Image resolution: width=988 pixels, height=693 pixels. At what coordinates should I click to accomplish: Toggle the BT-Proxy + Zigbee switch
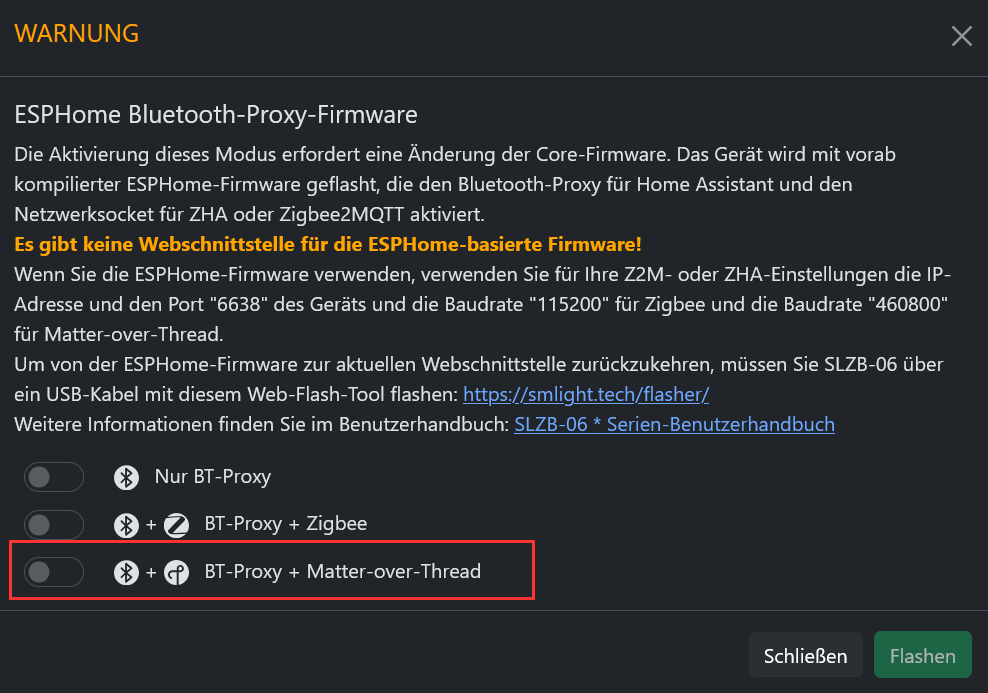click(x=54, y=525)
